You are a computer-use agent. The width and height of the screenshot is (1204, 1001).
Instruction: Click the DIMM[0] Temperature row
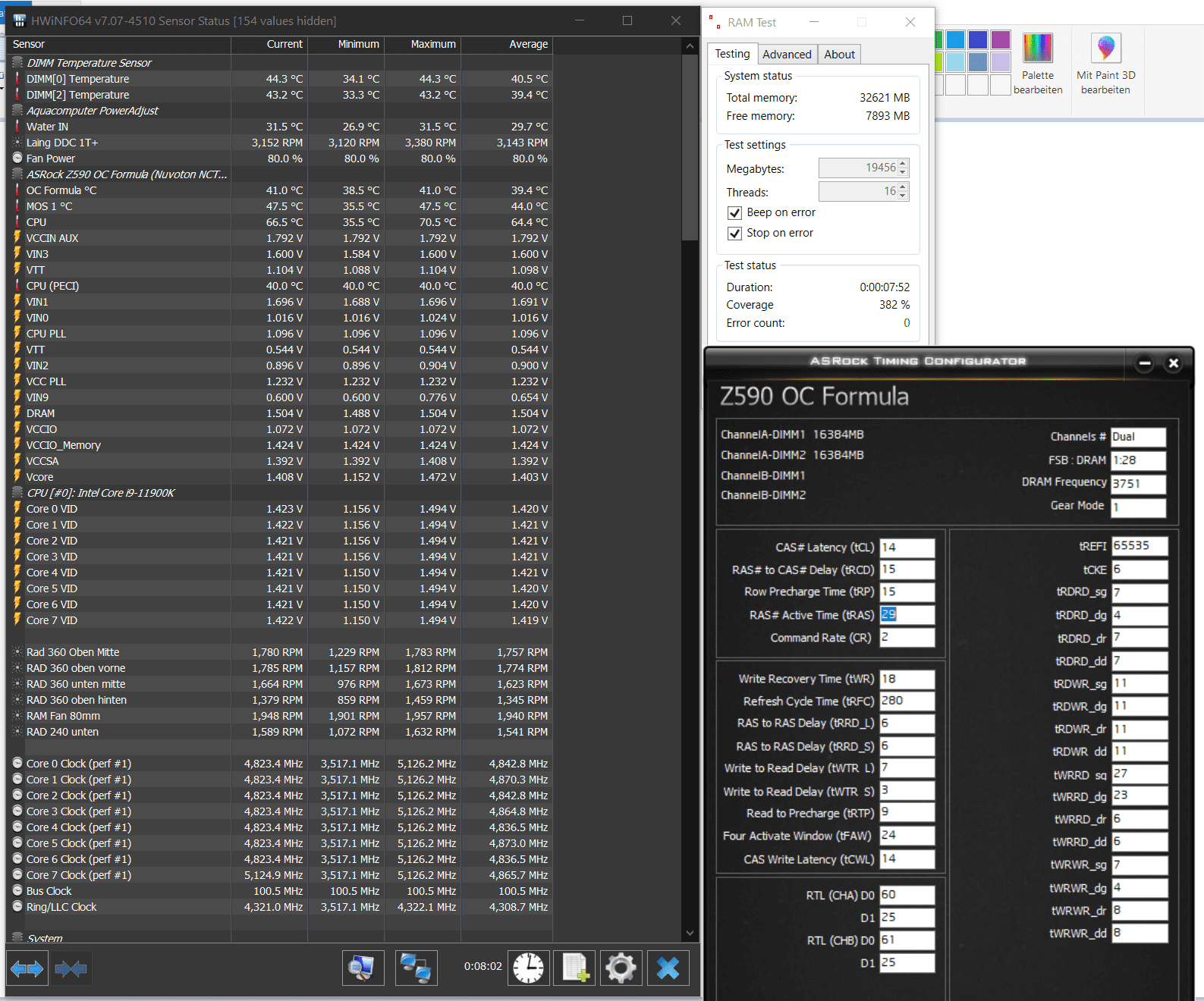click(279, 79)
